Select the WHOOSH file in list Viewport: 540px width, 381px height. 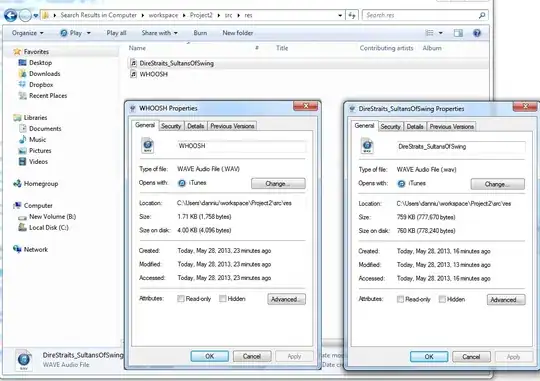point(154,74)
